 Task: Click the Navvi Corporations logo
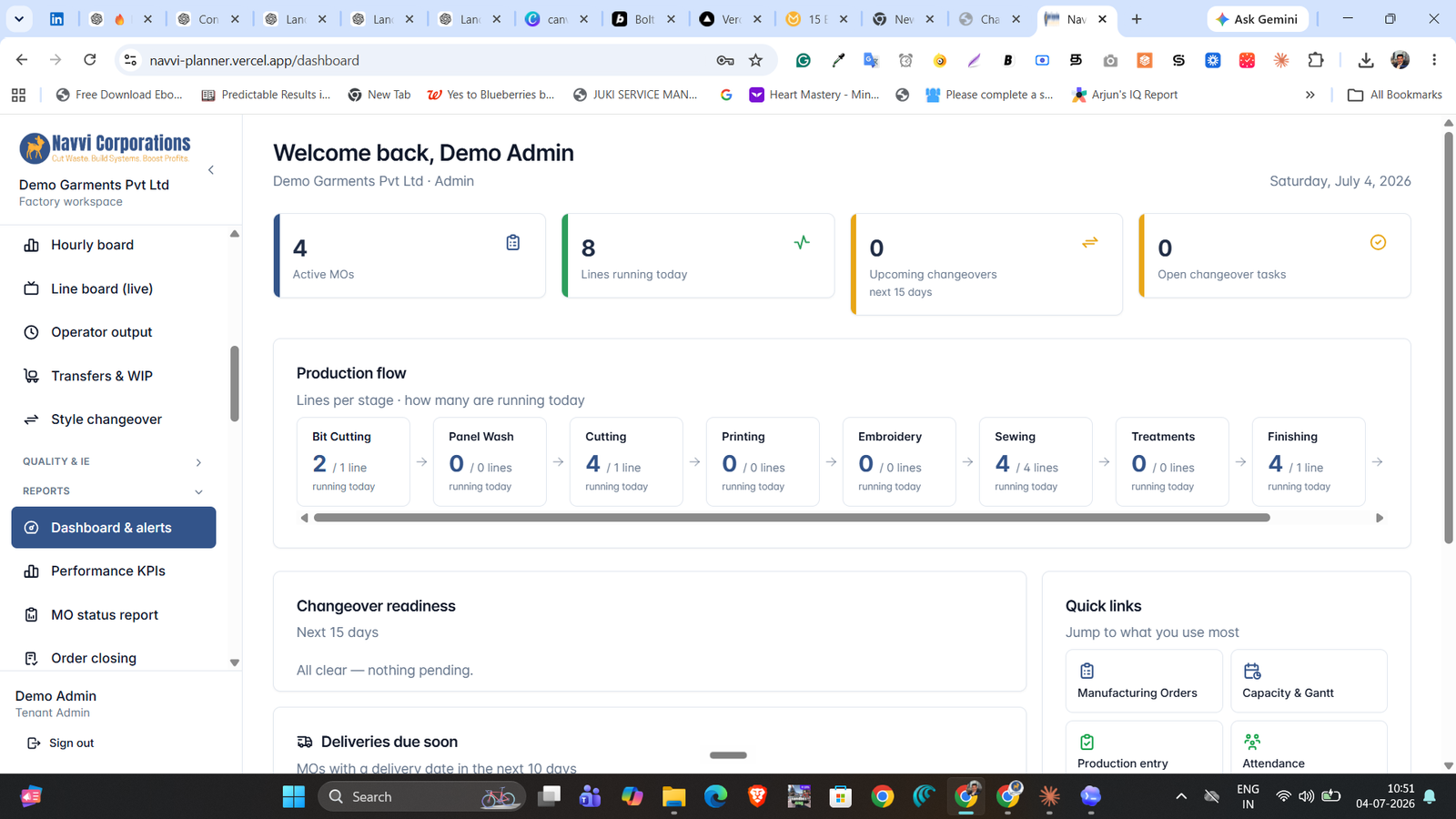click(105, 147)
